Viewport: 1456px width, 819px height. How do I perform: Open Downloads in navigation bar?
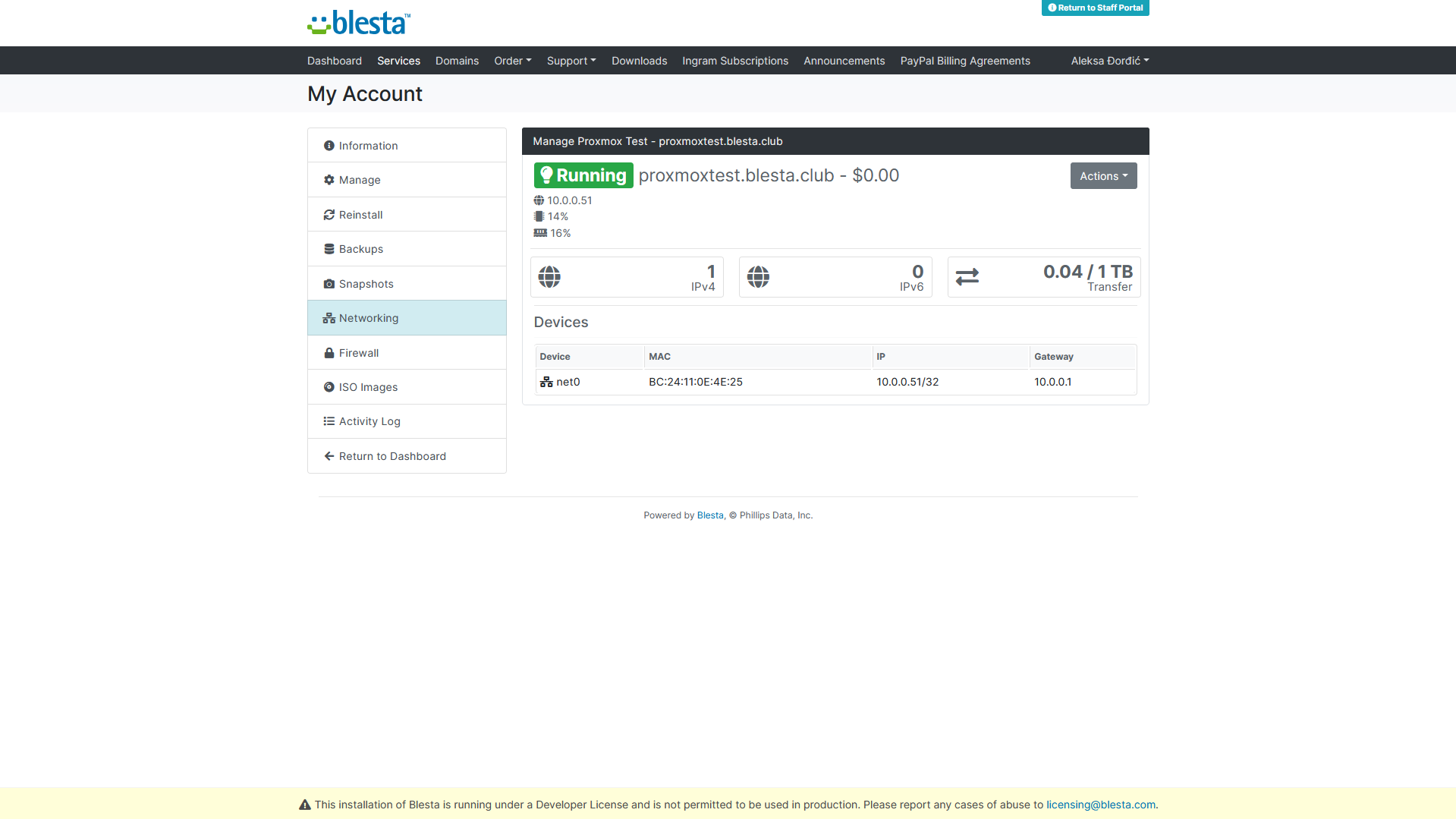pyautogui.click(x=640, y=61)
